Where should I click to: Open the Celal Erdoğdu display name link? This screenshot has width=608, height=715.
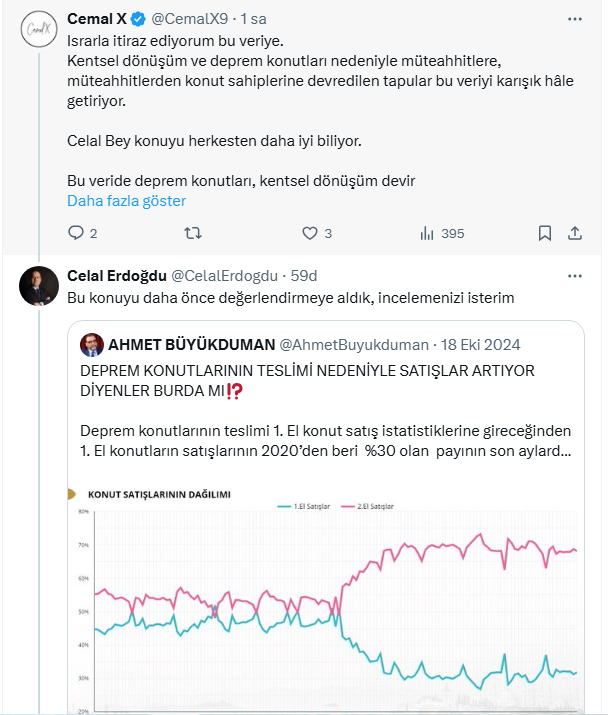pyautogui.click(x=116, y=275)
